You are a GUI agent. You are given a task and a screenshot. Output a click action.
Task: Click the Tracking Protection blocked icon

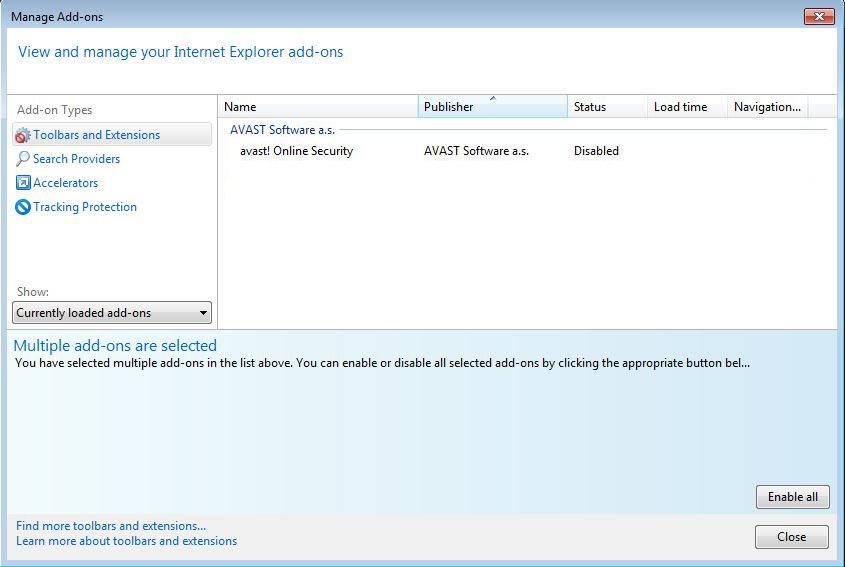(23, 207)
